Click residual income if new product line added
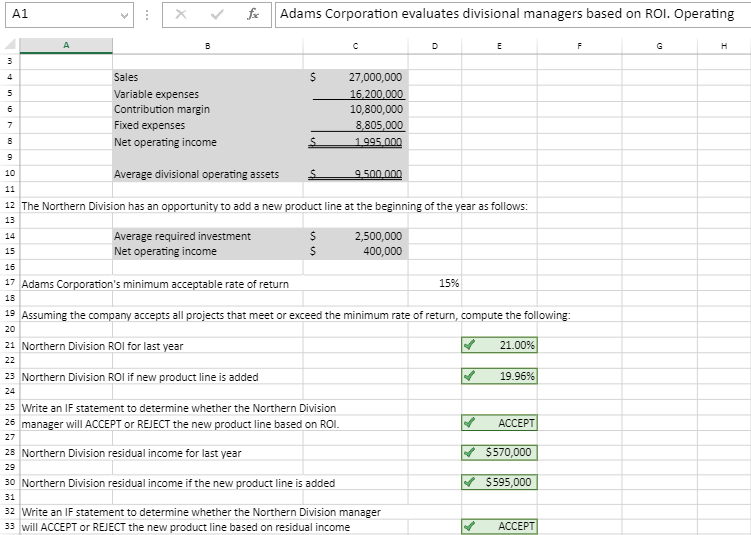This screenshot has height=535, width=751. click(178, 483)
